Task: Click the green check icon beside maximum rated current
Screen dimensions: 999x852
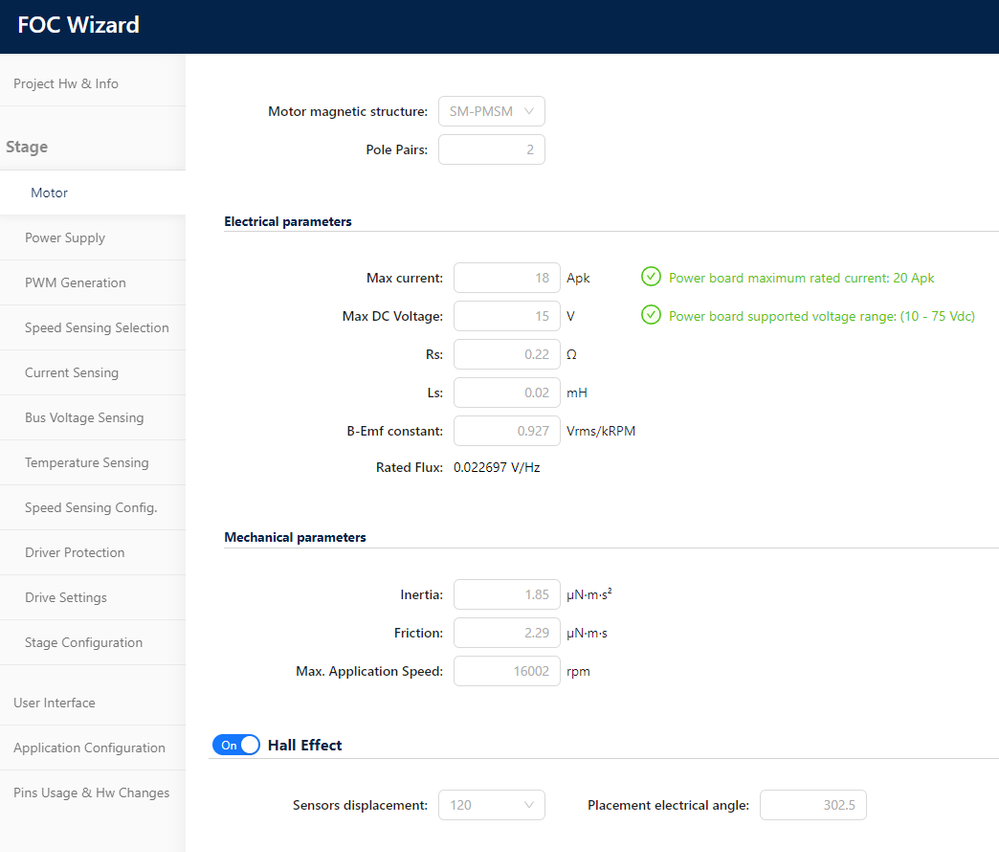Action: coord(651,277)
